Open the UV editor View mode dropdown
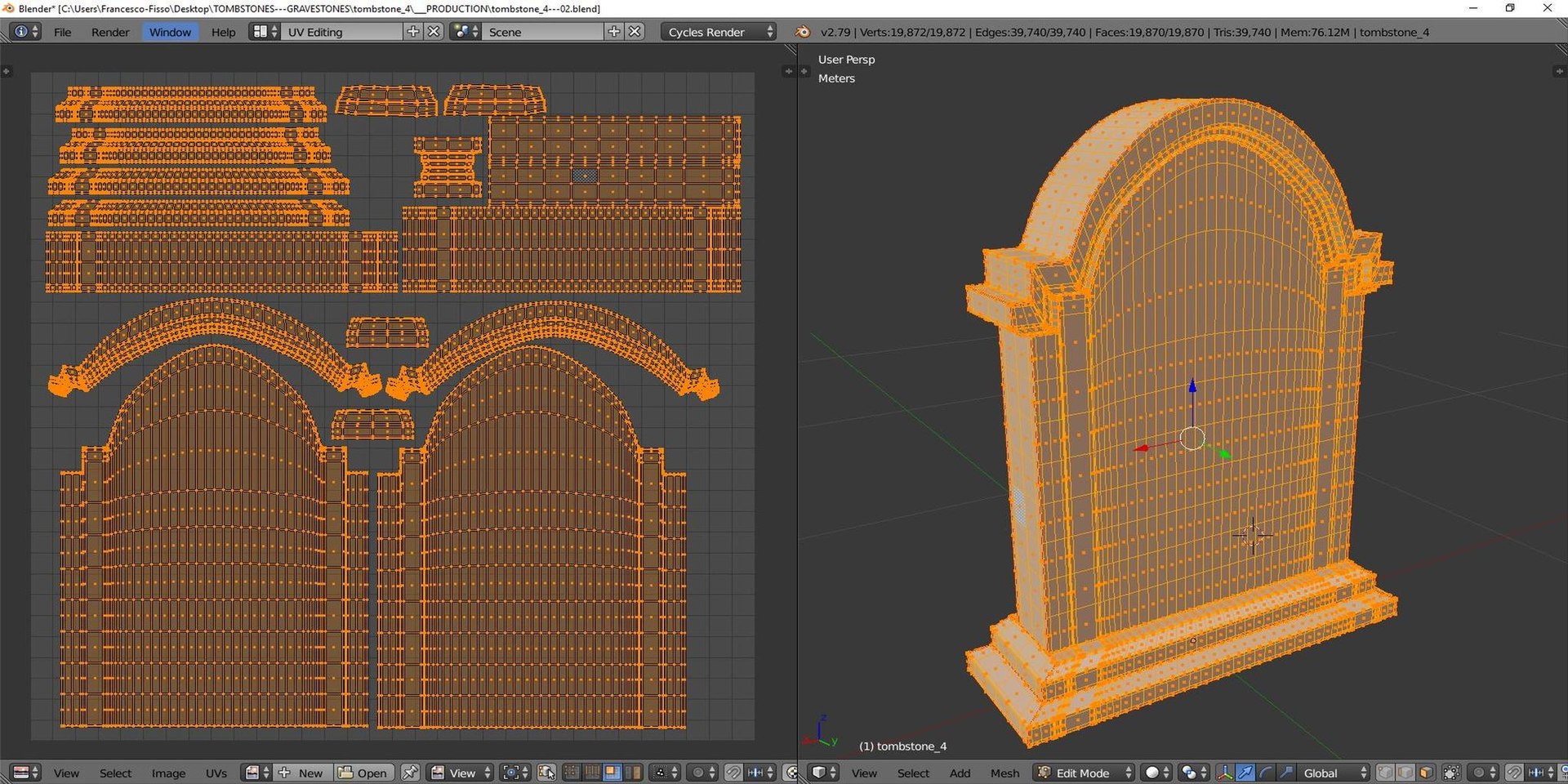Viewport: 1568px width, 784px height. tap(461, 773)
